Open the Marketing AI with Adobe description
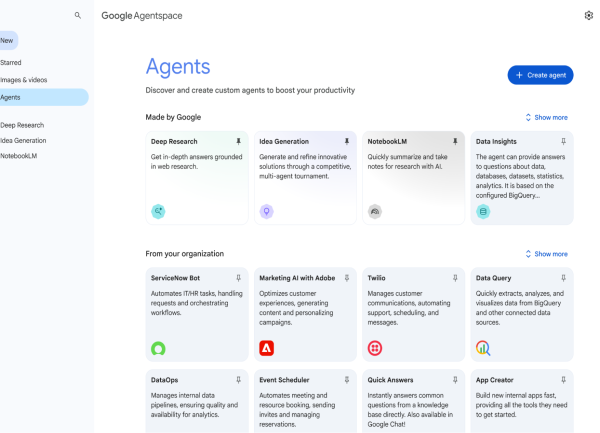The image size is (600, 433). (296, 308)
